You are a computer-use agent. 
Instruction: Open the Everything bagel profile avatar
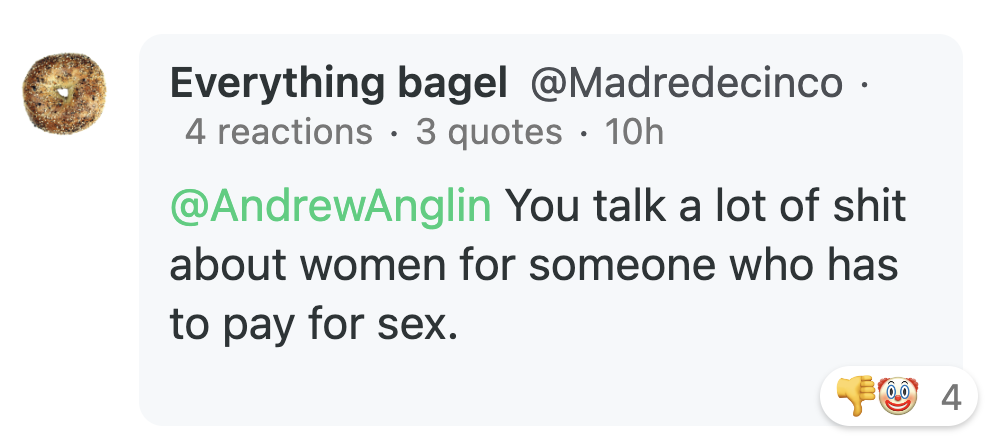click(65, 93)
